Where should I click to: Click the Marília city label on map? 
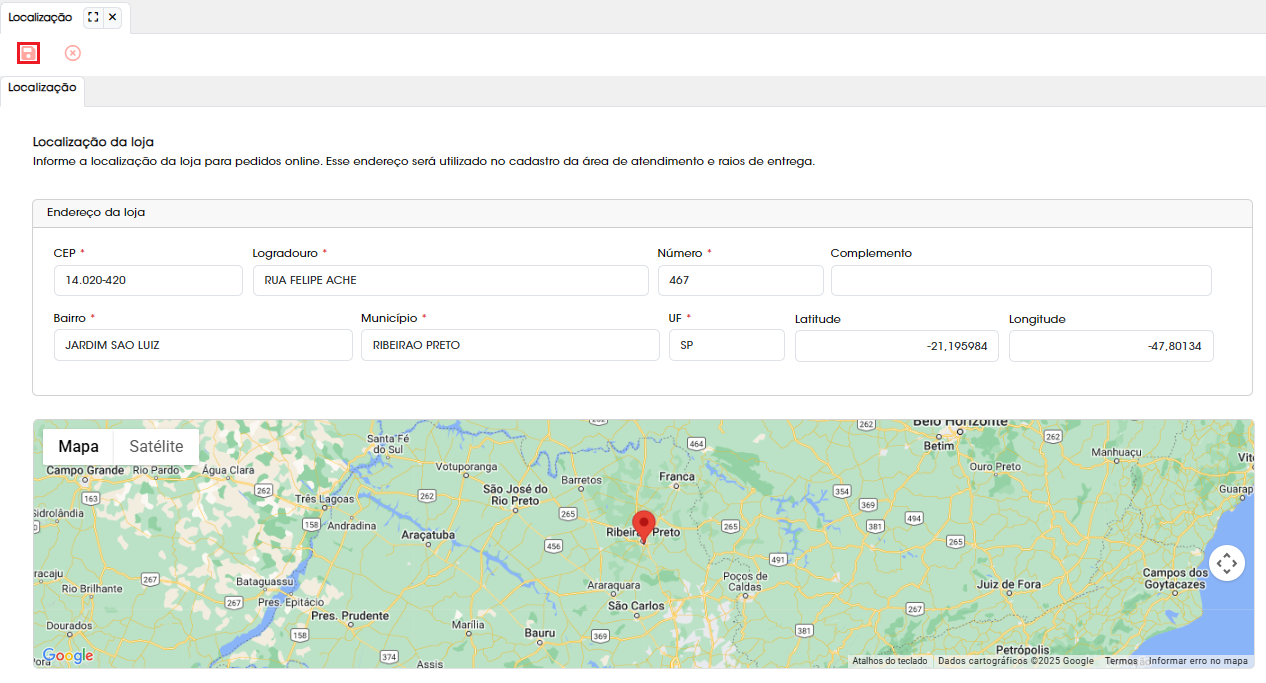(x=468, y=625)
